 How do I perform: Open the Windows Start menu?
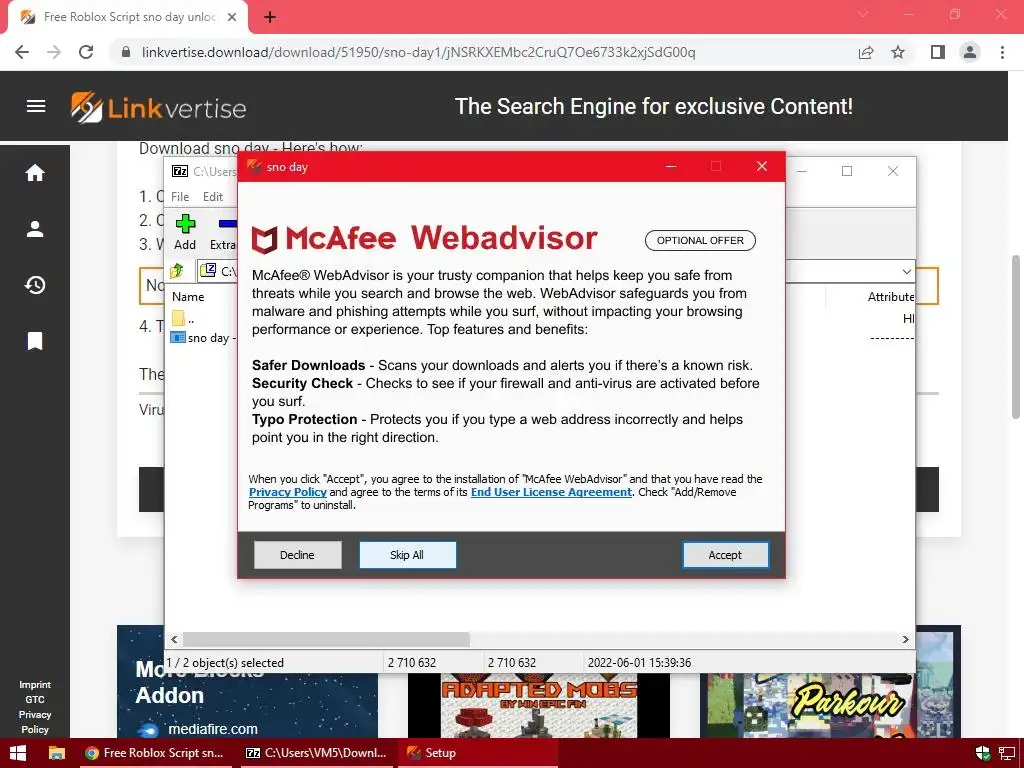point(18,753)
